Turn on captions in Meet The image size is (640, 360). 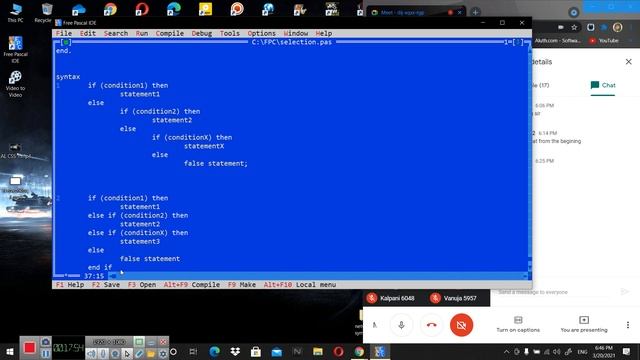click(x=518, y=324)
